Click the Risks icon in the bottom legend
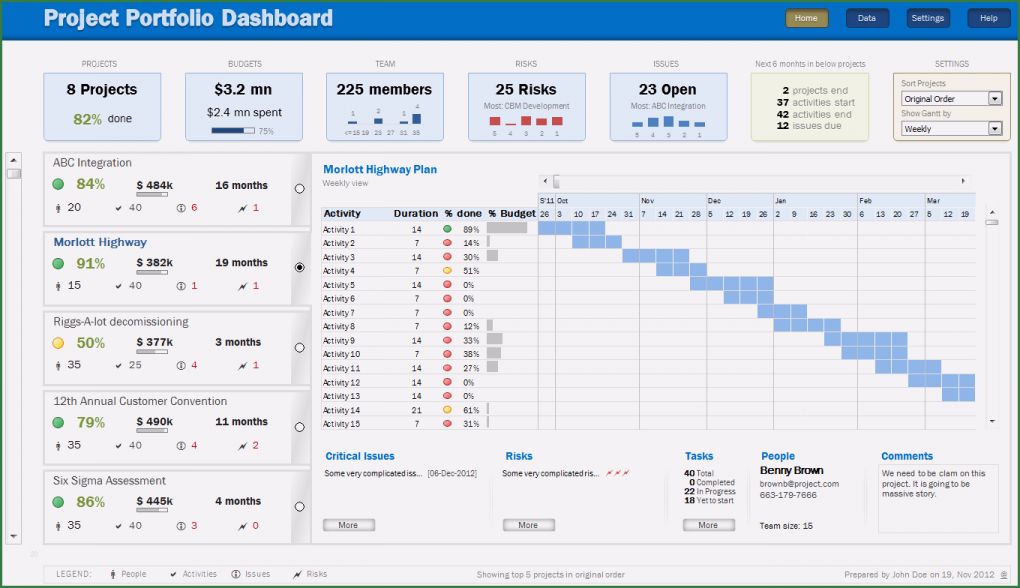 pos(297,574)
